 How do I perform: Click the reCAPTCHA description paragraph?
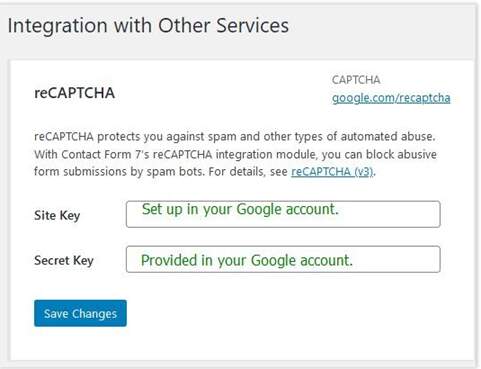235,154
